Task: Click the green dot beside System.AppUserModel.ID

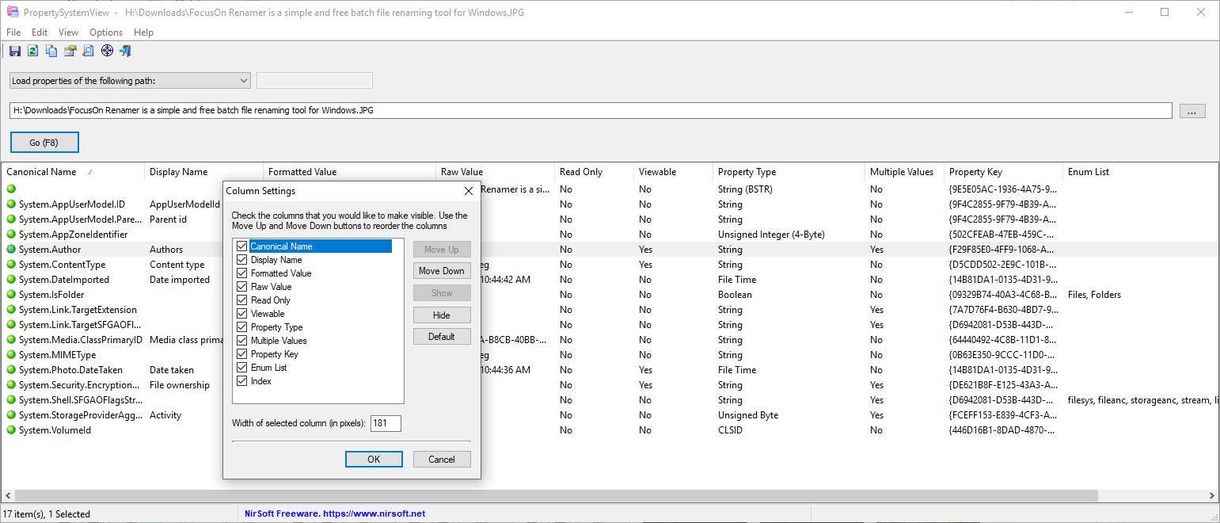Action: click(12, 204)
